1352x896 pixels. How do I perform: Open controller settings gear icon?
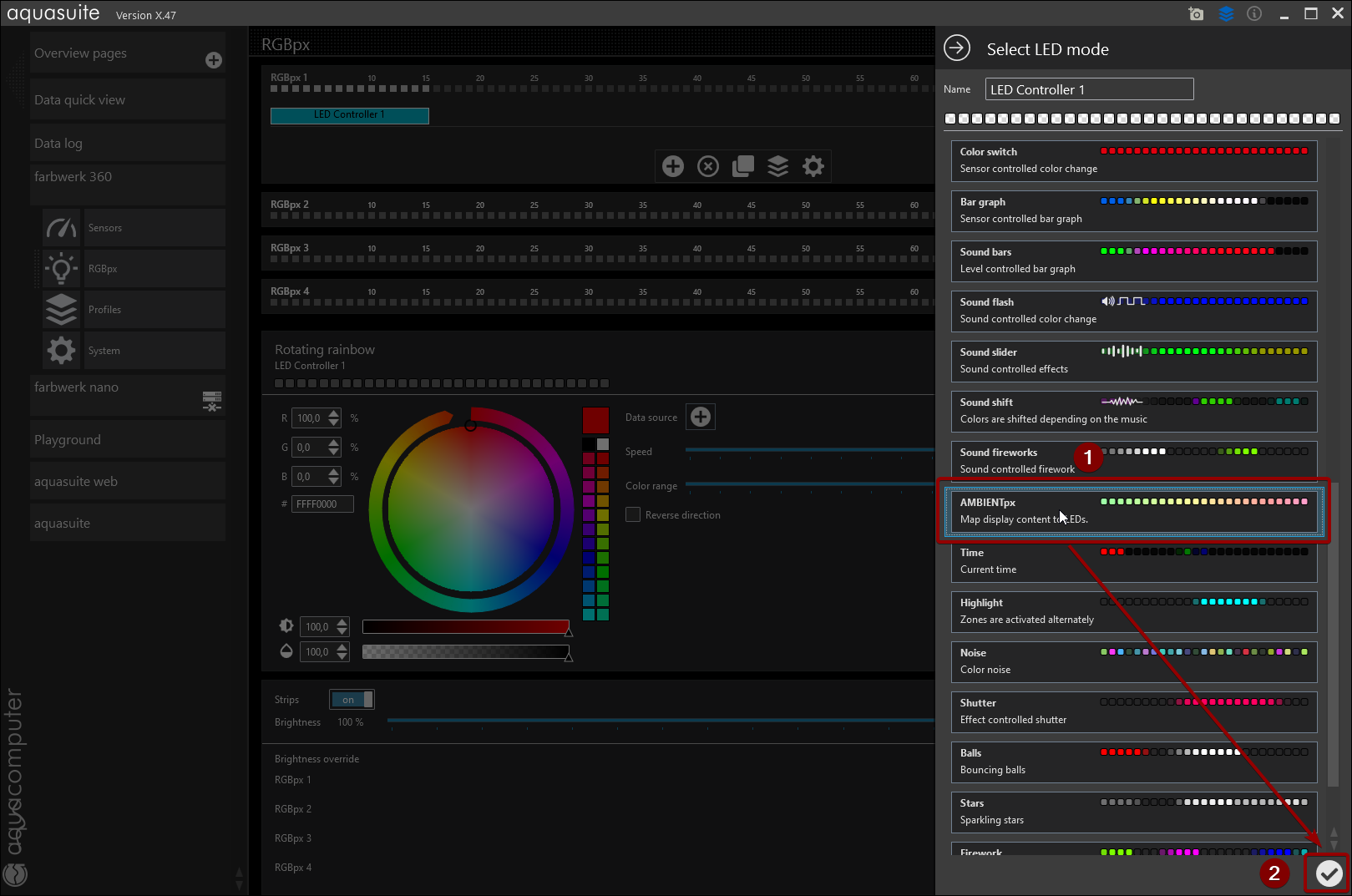[x=813, y=166]
